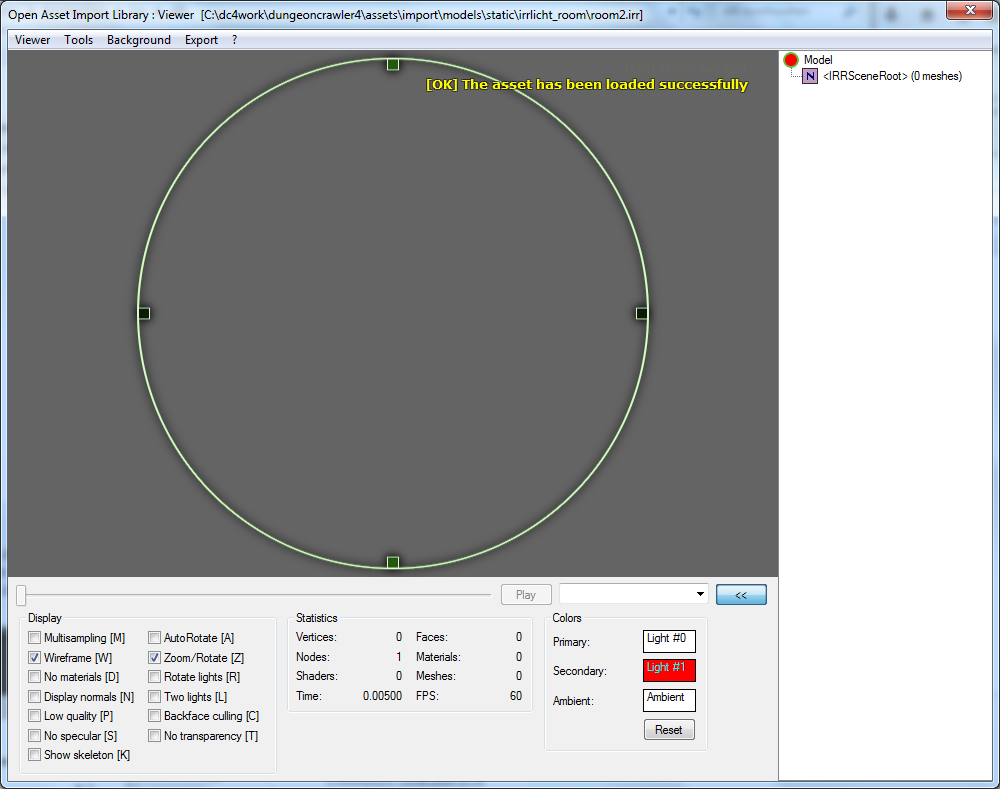The image size is (1000, 789).
Task: Select the purple IRRSceneRoot node icon
Action: [x=811, y=76]
